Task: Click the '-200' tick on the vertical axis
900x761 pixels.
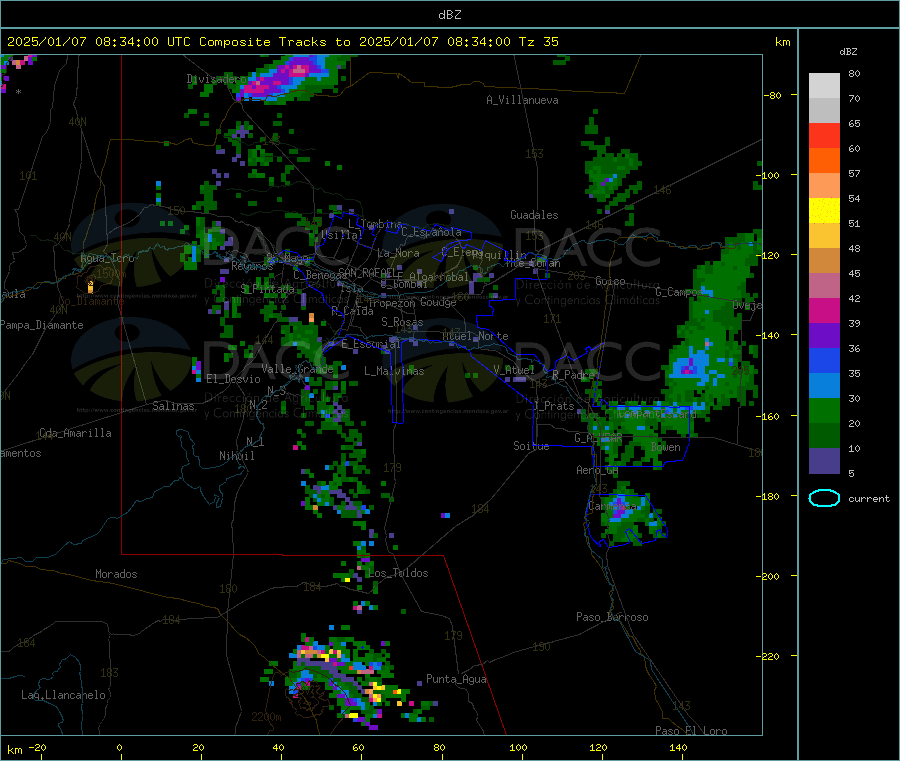Action: point(770,576)
